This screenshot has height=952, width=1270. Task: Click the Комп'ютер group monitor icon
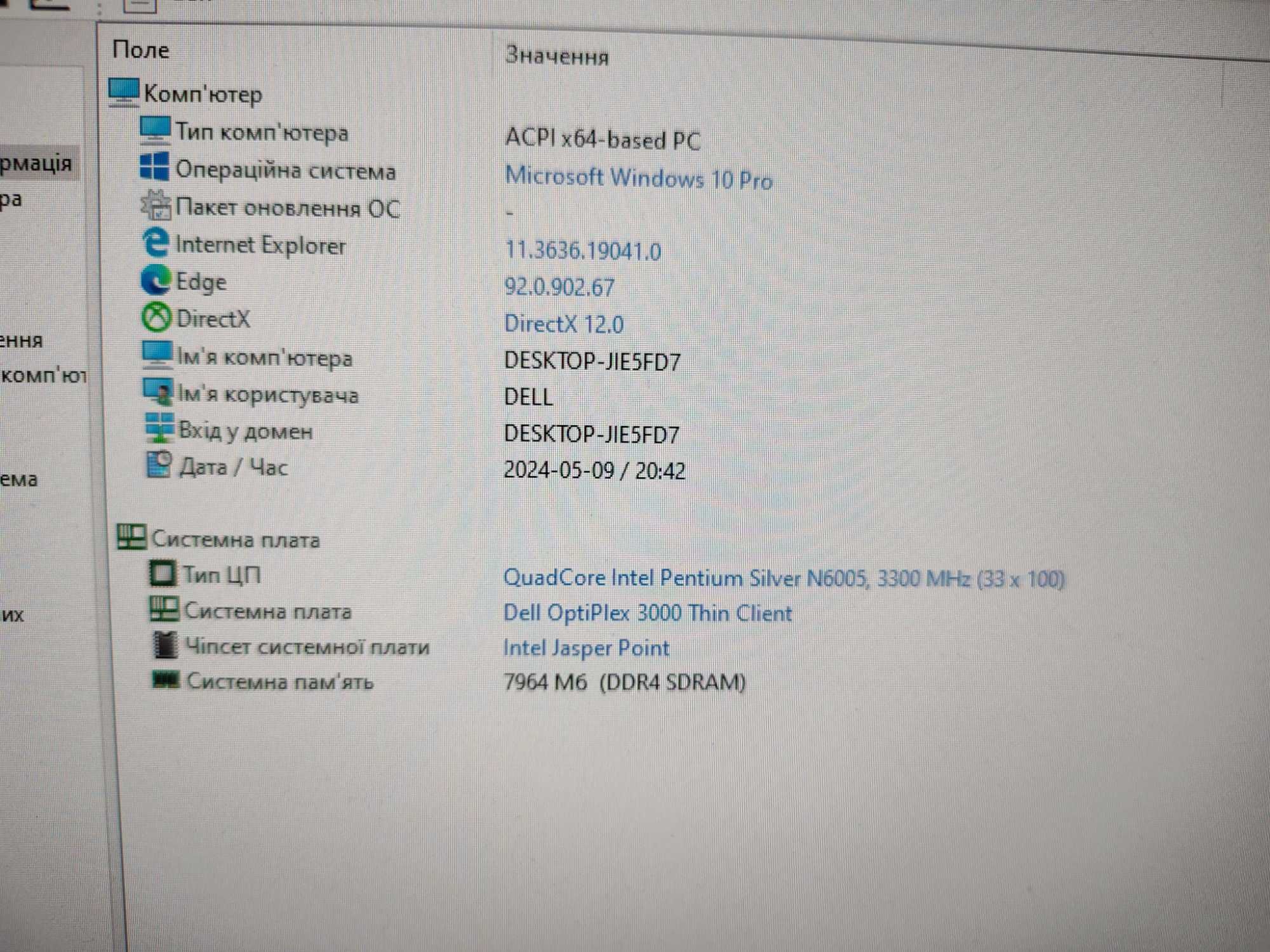coord(123,93)
